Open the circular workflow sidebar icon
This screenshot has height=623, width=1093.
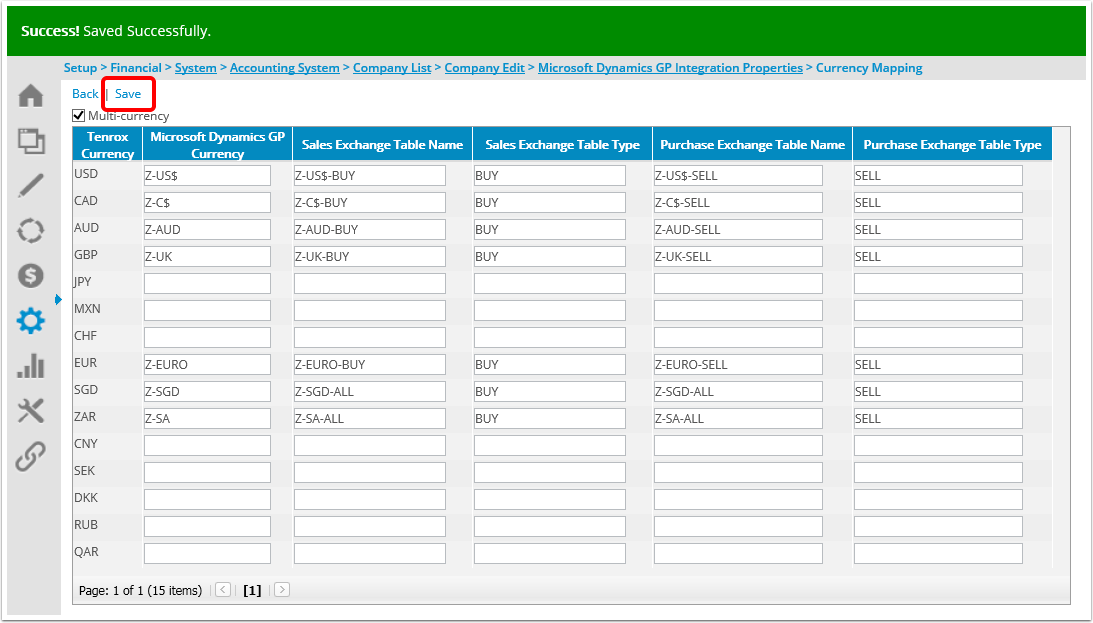pyautogui.click(x=31, y=231)
